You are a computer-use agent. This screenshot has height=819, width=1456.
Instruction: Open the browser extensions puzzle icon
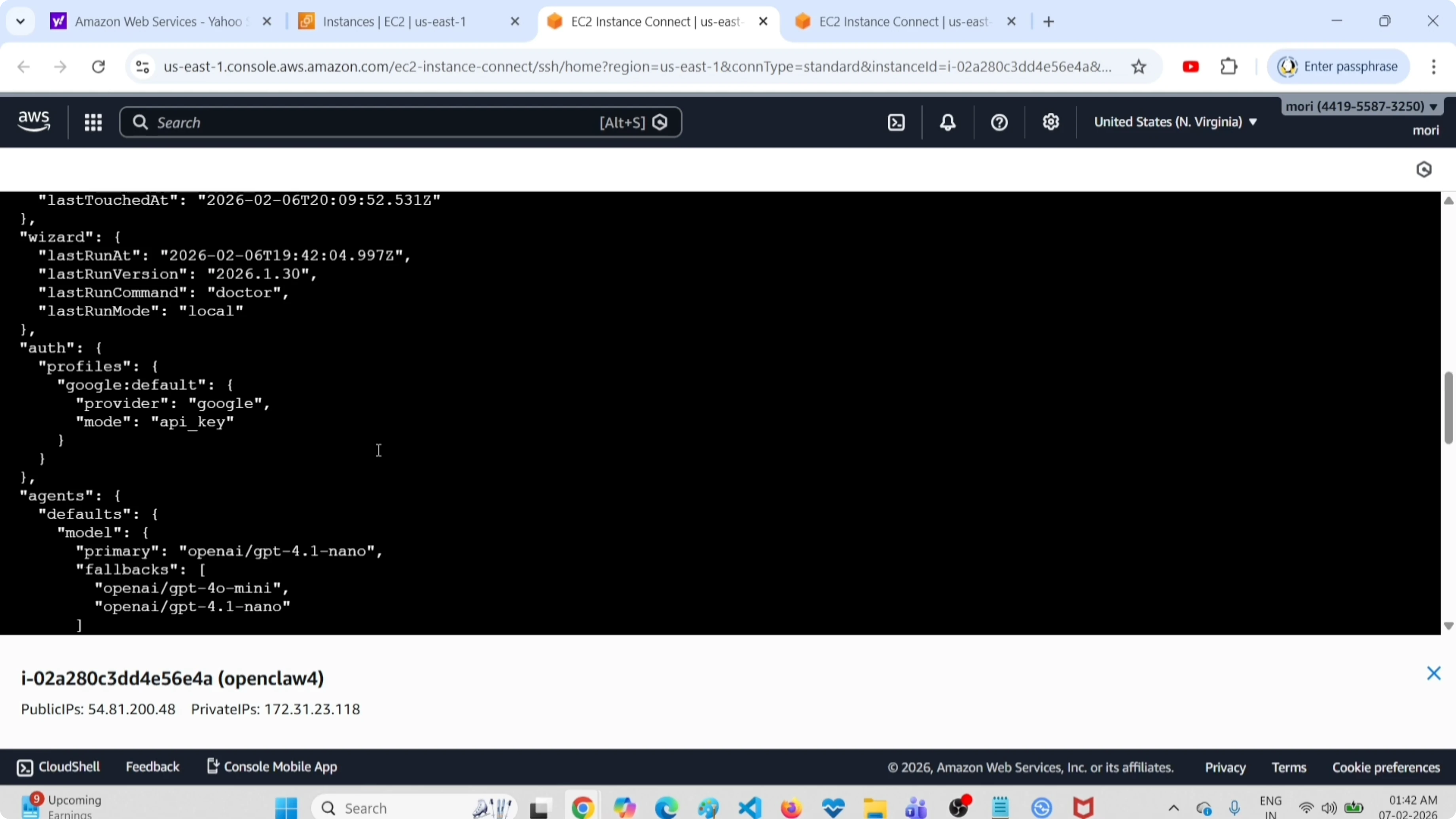click(x=1229, y=67)
